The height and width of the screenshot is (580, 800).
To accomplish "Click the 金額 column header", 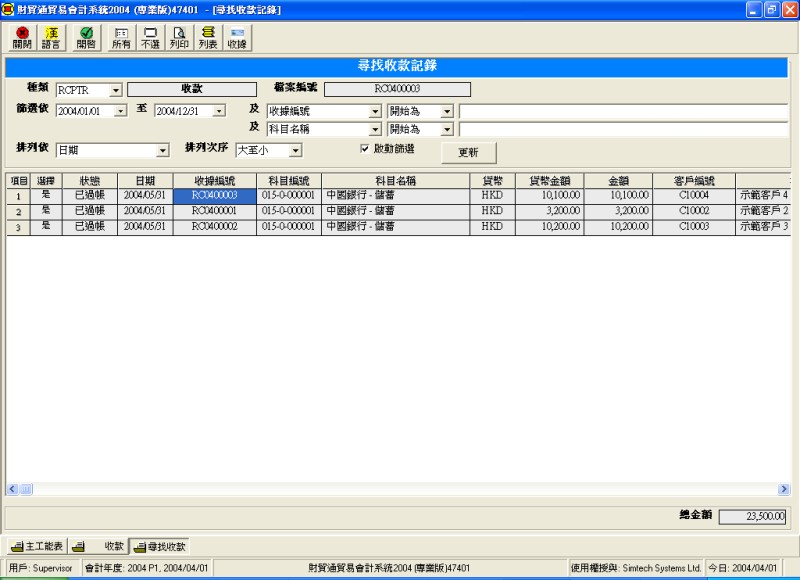I will click(618, 181).
